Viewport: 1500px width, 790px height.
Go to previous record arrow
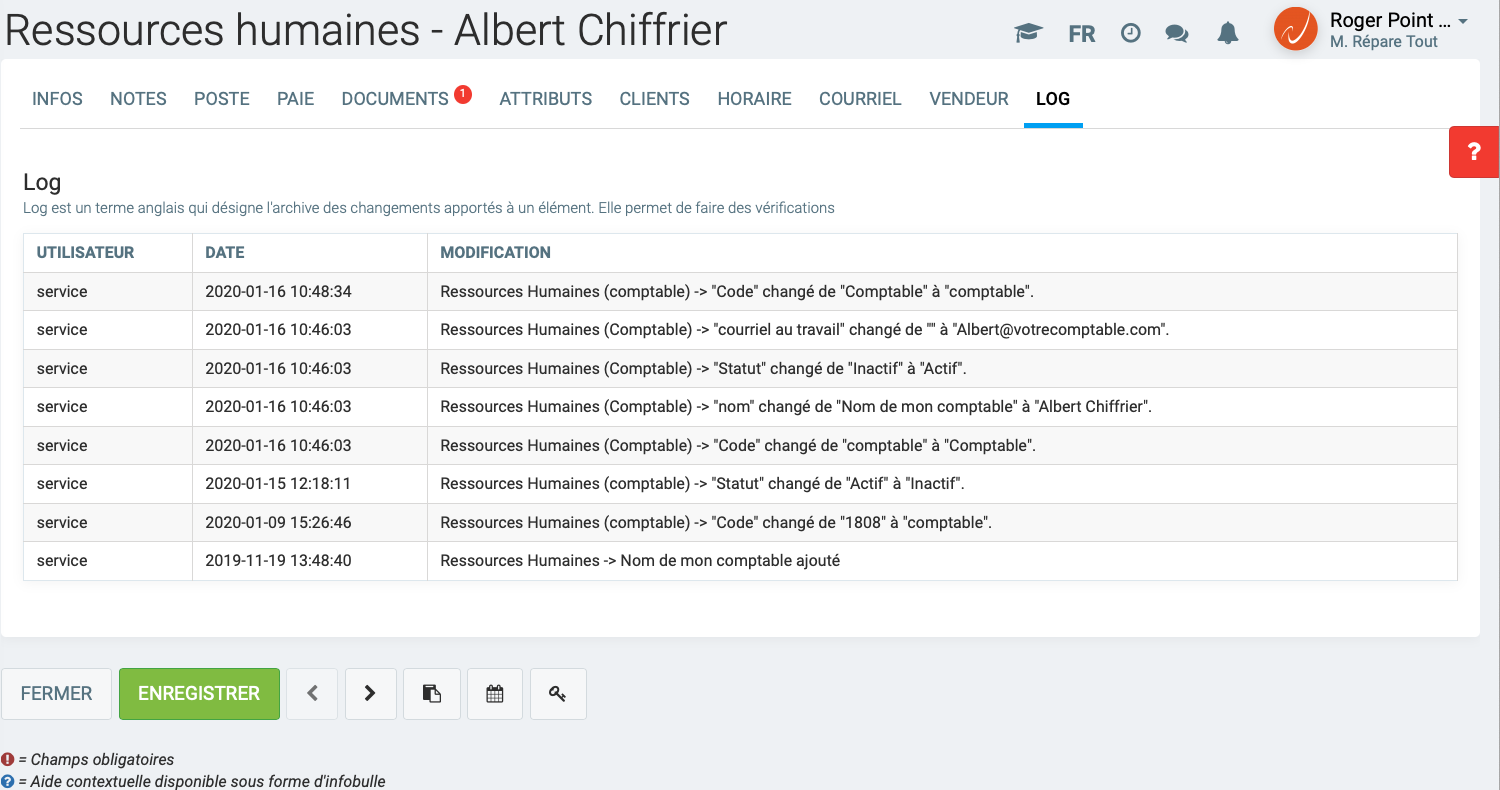click(313, 693)
